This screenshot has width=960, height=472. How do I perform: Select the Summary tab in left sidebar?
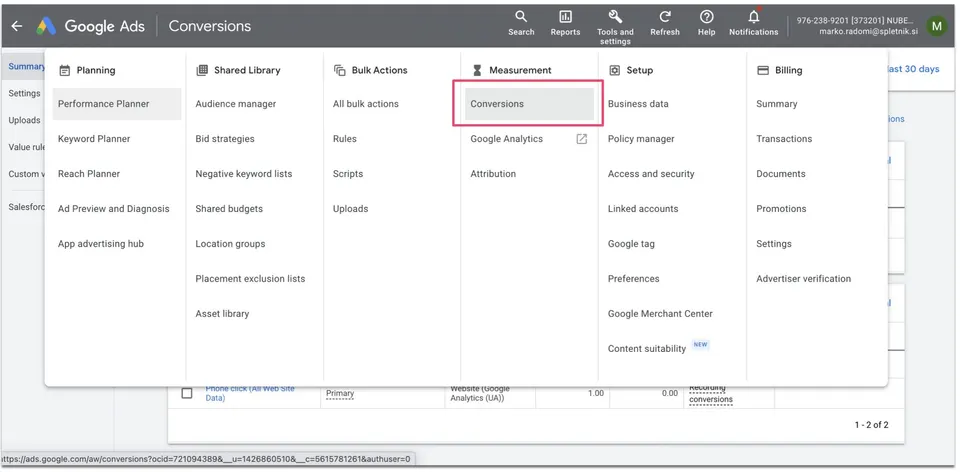pos(24,66)
